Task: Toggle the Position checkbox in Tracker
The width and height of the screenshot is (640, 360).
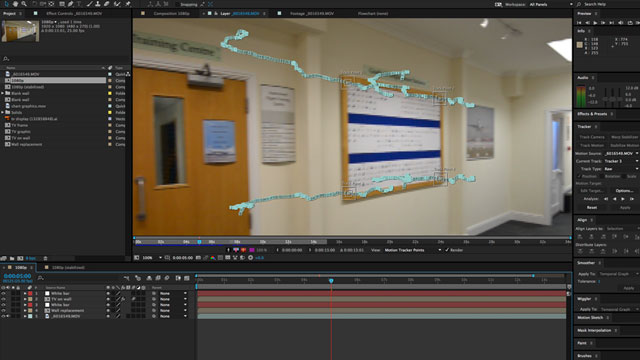Action: (579, 176)
